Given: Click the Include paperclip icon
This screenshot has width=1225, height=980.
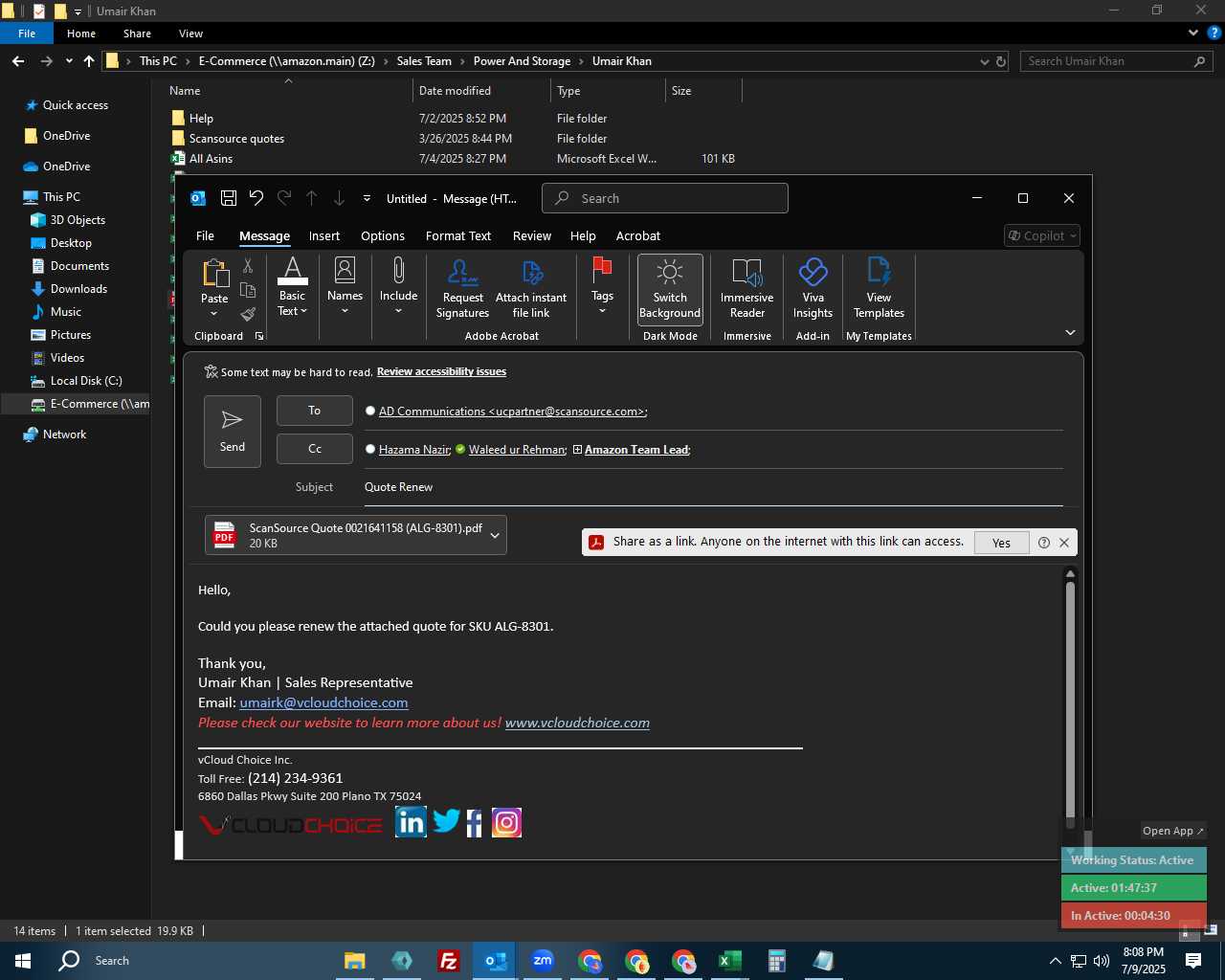Looking at the screenshot, I should coord(398,270).
